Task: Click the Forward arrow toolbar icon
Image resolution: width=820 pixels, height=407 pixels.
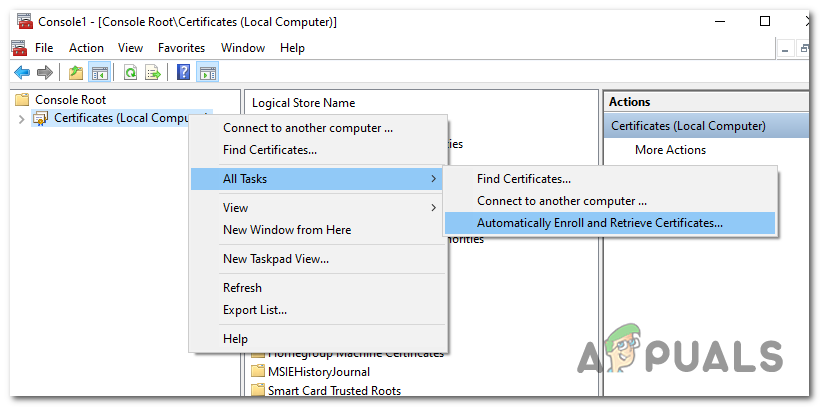Action: point(45,72)
